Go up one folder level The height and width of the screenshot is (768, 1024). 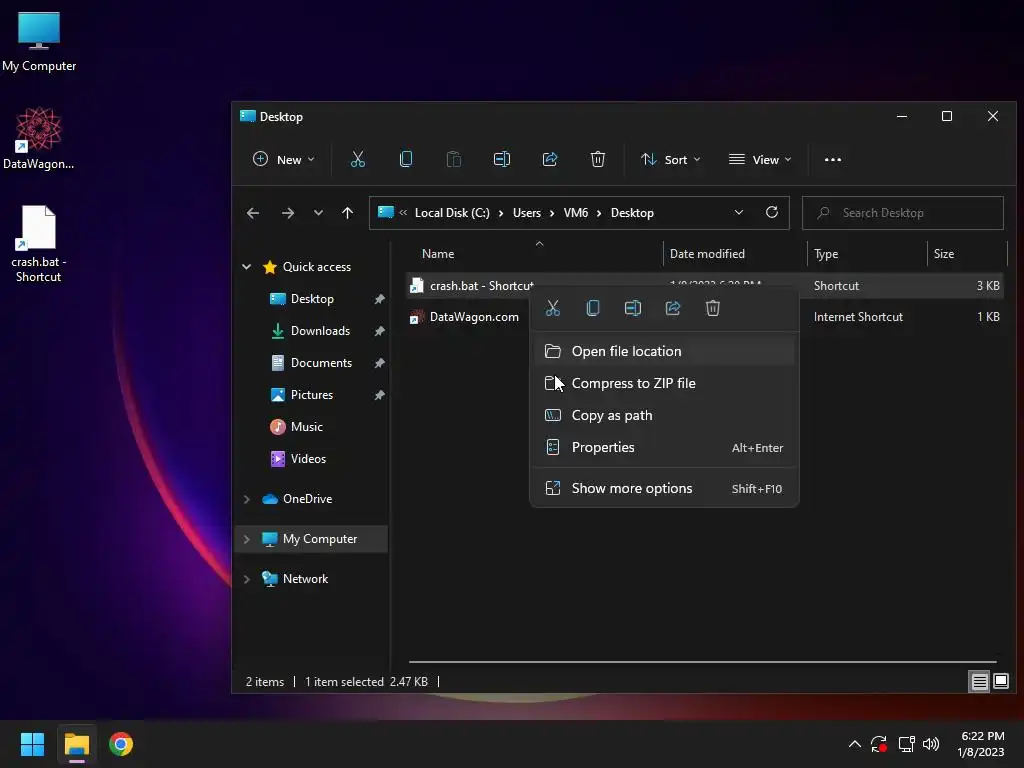(347, 213)
